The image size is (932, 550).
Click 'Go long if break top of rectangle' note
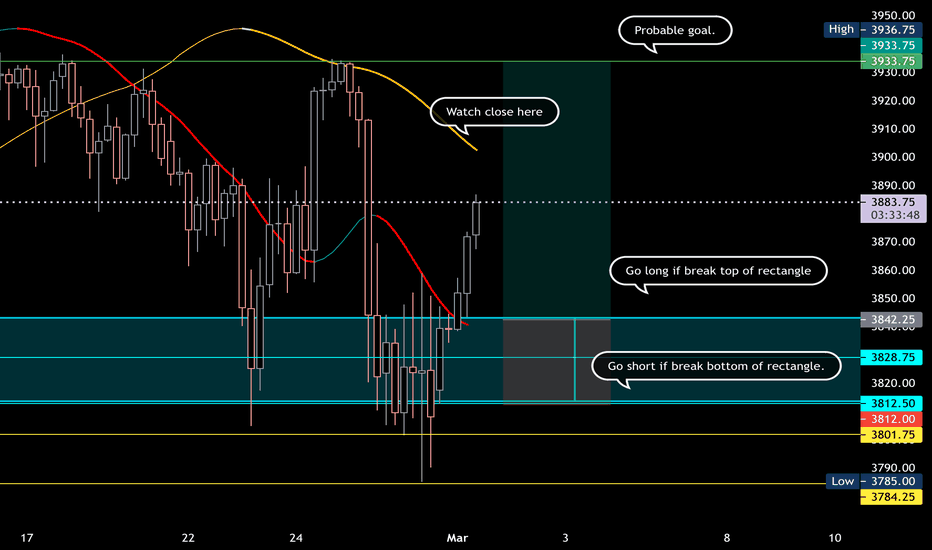(x=718, y=271)
